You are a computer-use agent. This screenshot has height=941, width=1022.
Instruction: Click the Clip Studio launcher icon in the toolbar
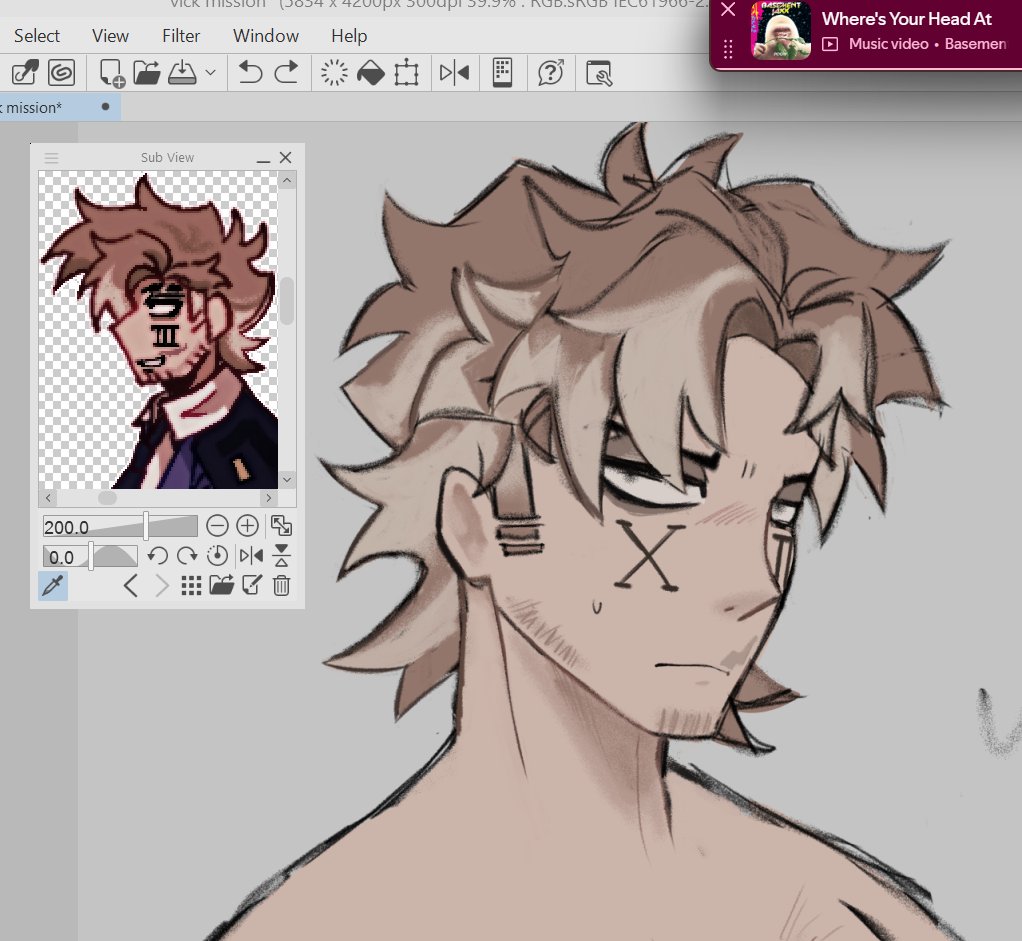pyautogui.click(x=25, y=72)
